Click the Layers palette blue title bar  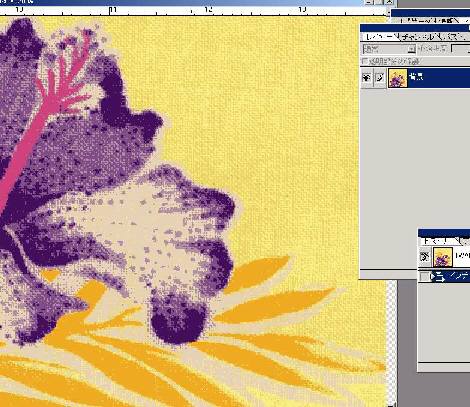pyautogui.click(x=415, y=28)
